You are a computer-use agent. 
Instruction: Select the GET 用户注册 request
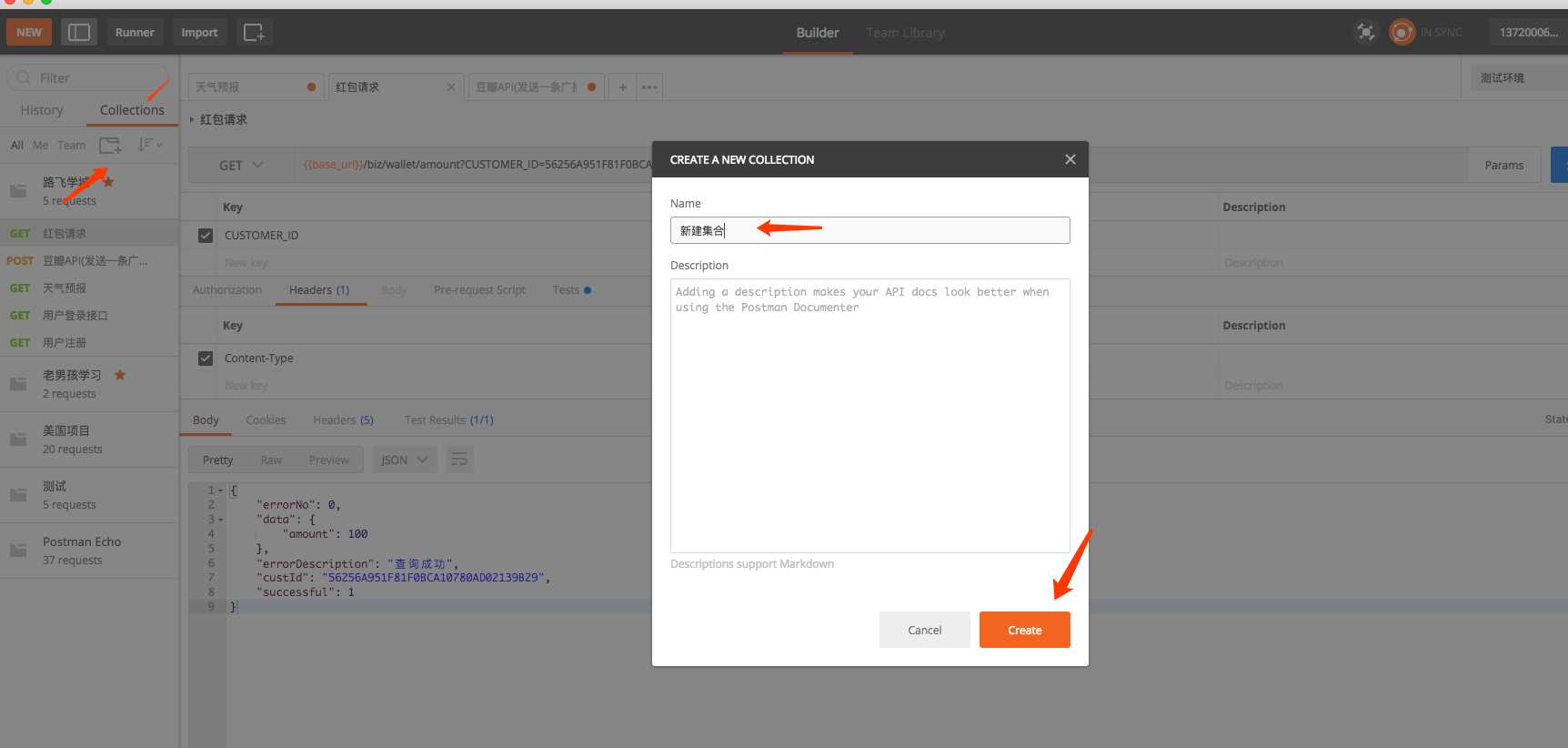click(x=89, y=342)
